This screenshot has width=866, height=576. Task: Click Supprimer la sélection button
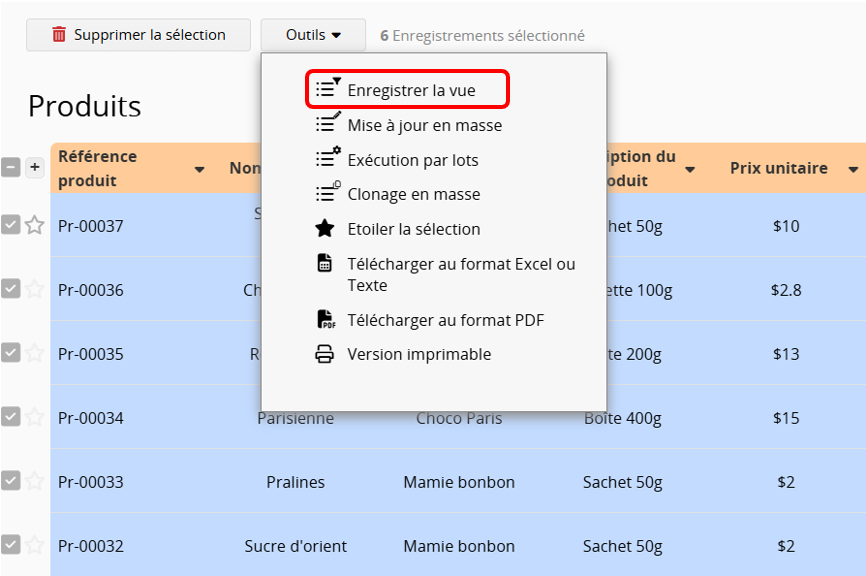click(x=138, y=35)
